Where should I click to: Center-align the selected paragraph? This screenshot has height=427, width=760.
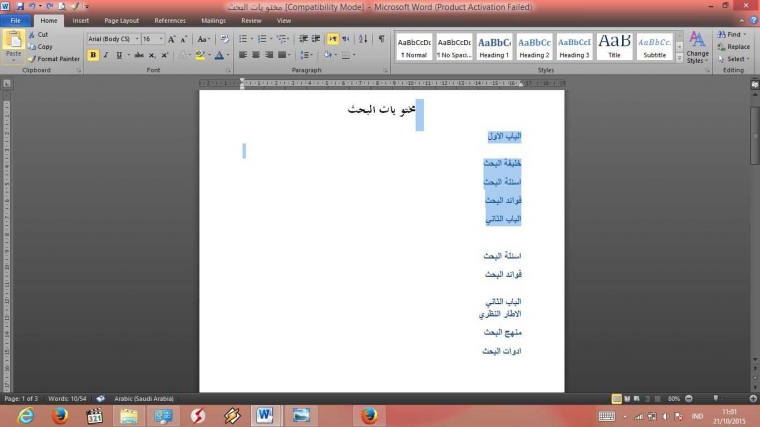pos(256,55)
